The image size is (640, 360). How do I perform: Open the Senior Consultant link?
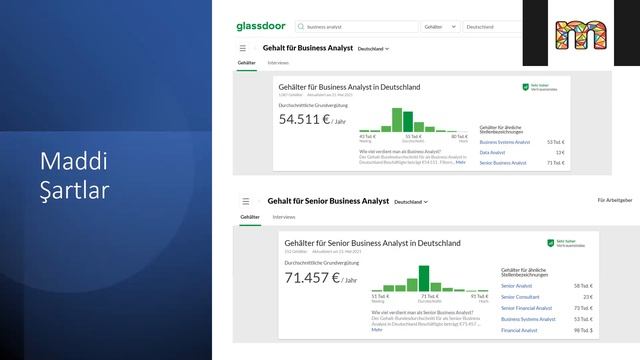[520, 297]
